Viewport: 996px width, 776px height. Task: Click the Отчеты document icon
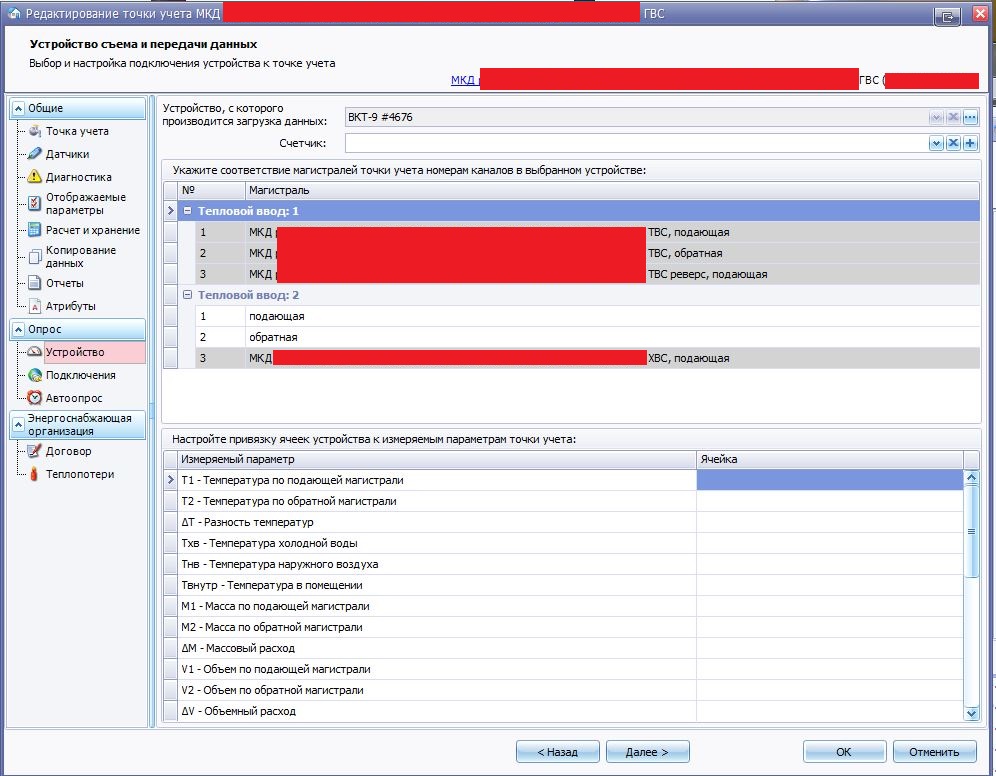click(35, 283)
